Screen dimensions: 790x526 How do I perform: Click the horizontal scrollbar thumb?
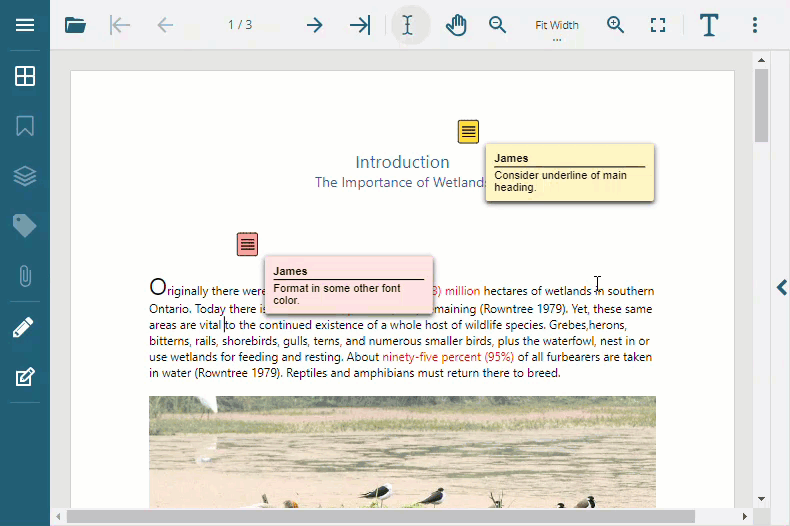(380, 516)
